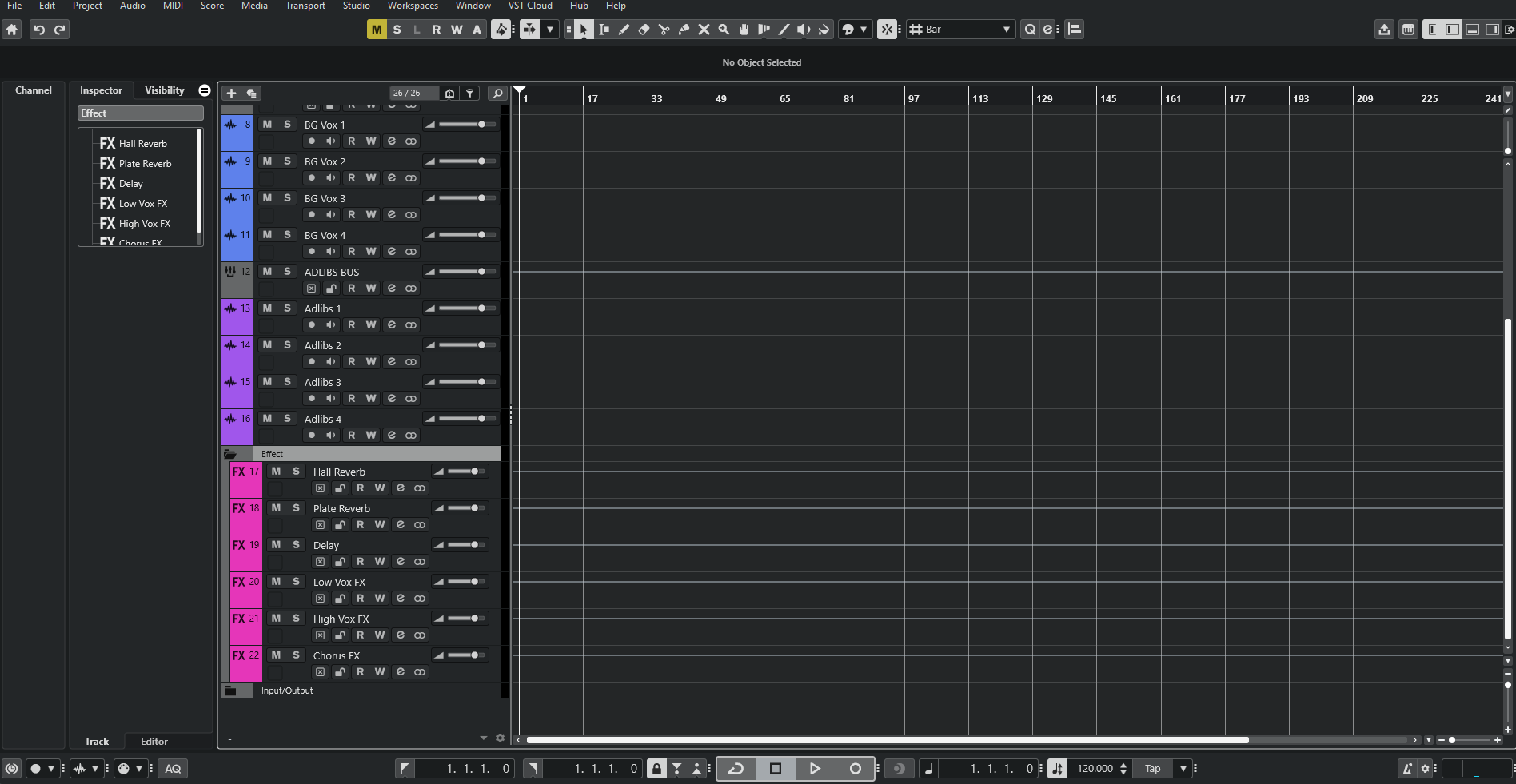
Task: Select the Zoom magnifier tool
Action: (724, 30)
